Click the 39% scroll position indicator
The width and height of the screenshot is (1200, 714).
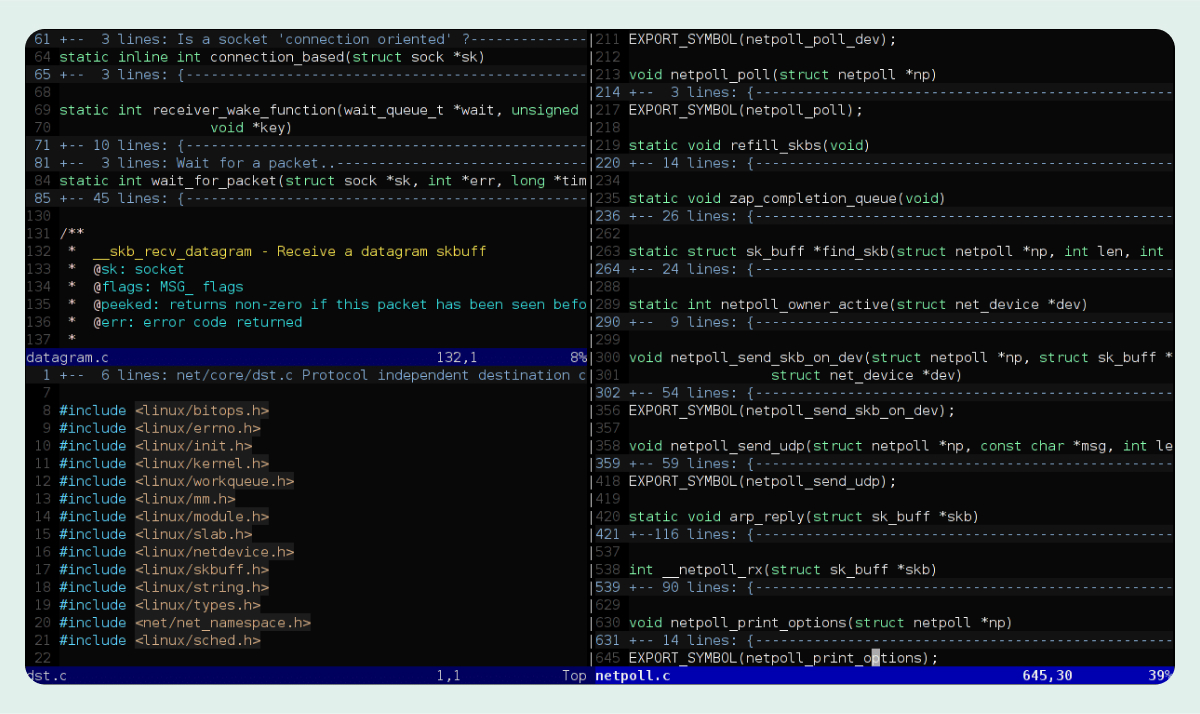click(x=1156, y=675)
